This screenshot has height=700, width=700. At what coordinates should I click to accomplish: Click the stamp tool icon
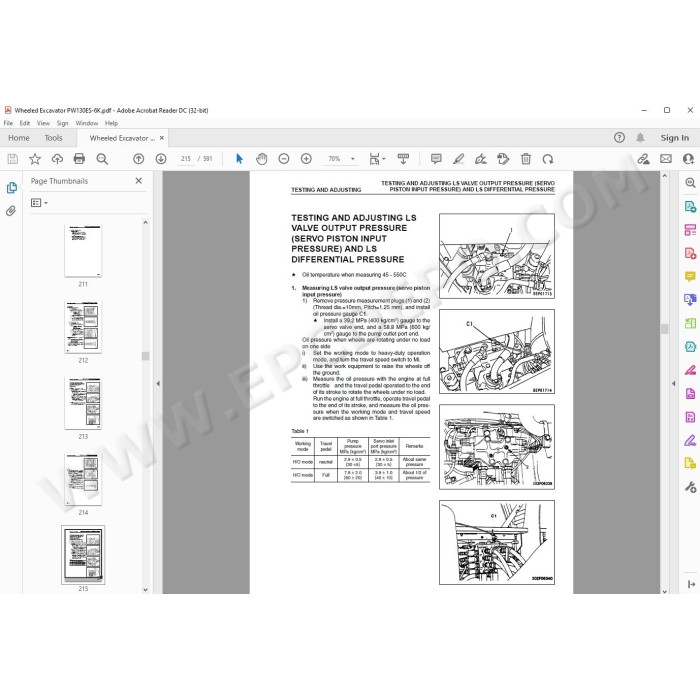click(x=503, y=159)
